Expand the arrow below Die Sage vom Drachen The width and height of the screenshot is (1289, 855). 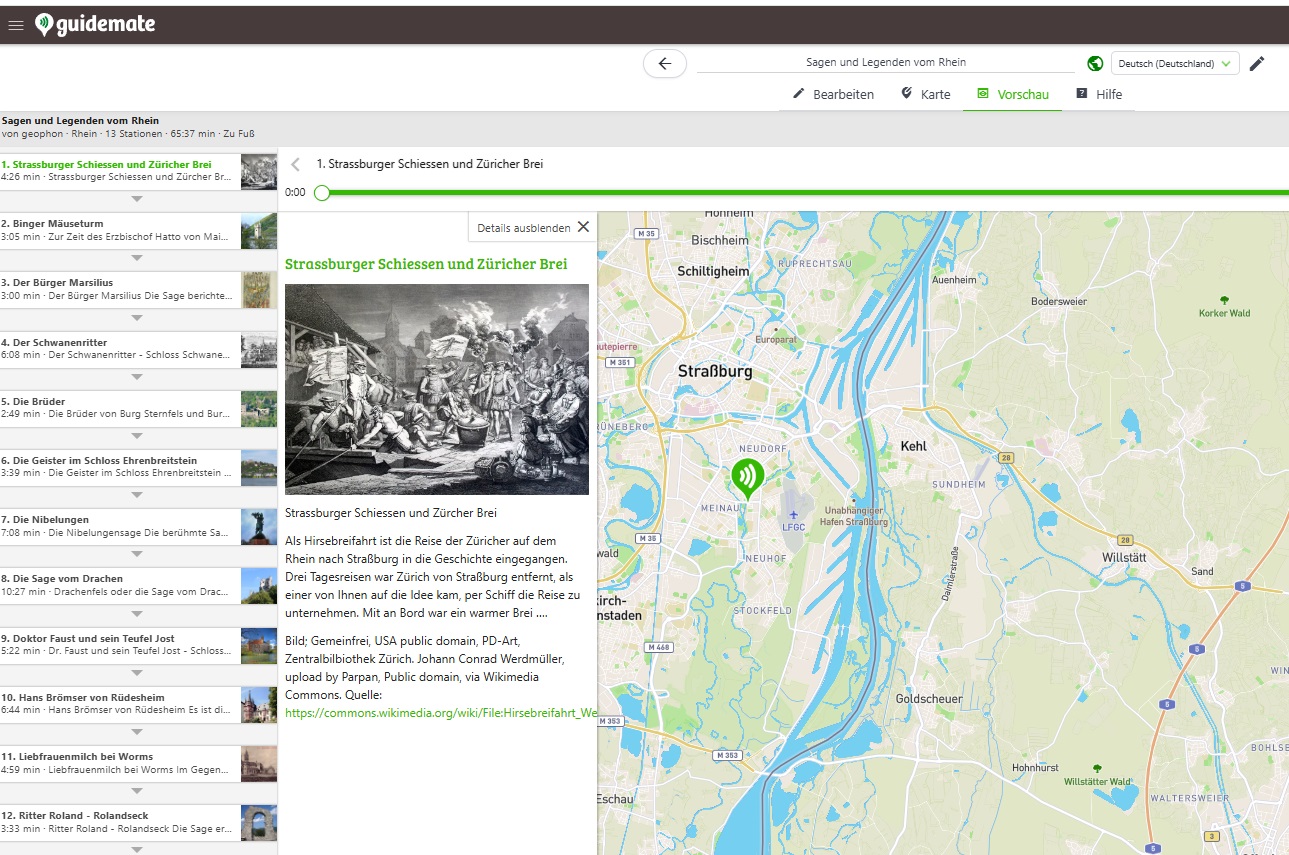pyautogui.click(x=138, y=614)
